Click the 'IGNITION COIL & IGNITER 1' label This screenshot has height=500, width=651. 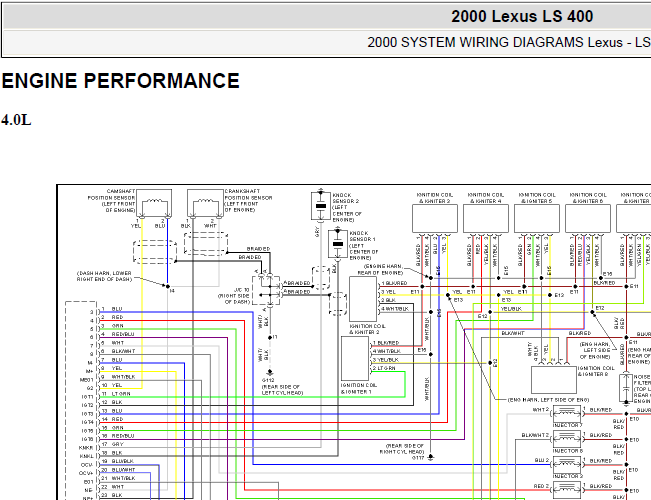pyautogui.click(x=359, y=389)
